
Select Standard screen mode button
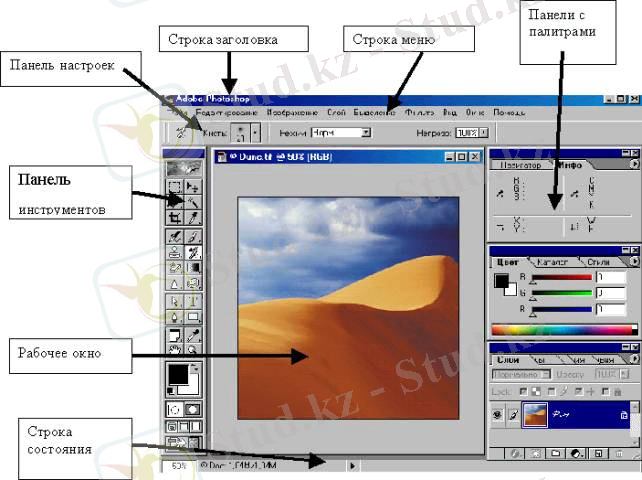[172, 427]
